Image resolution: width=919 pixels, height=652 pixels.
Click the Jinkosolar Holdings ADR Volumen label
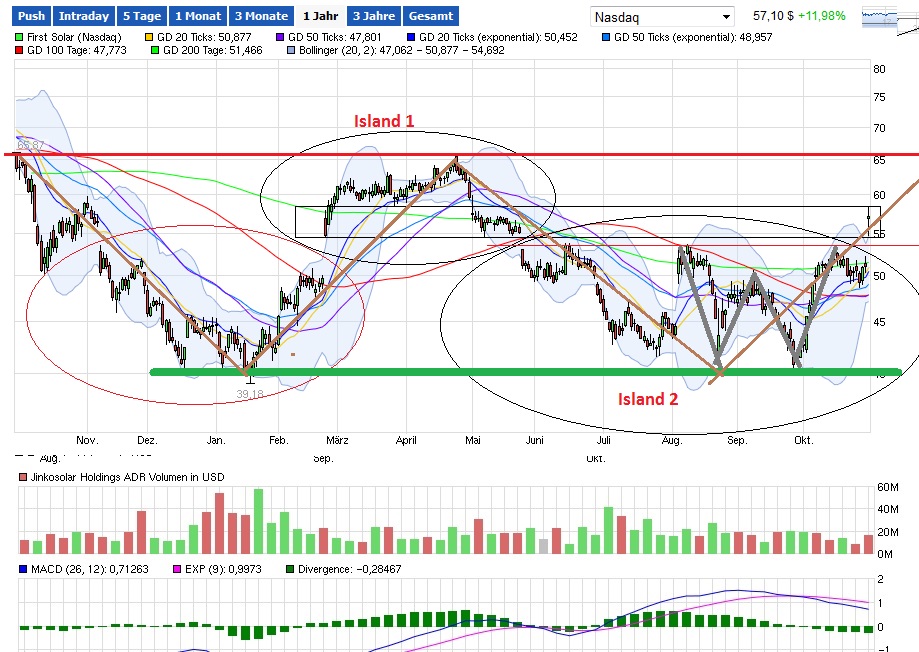click(x=128, y=477)
